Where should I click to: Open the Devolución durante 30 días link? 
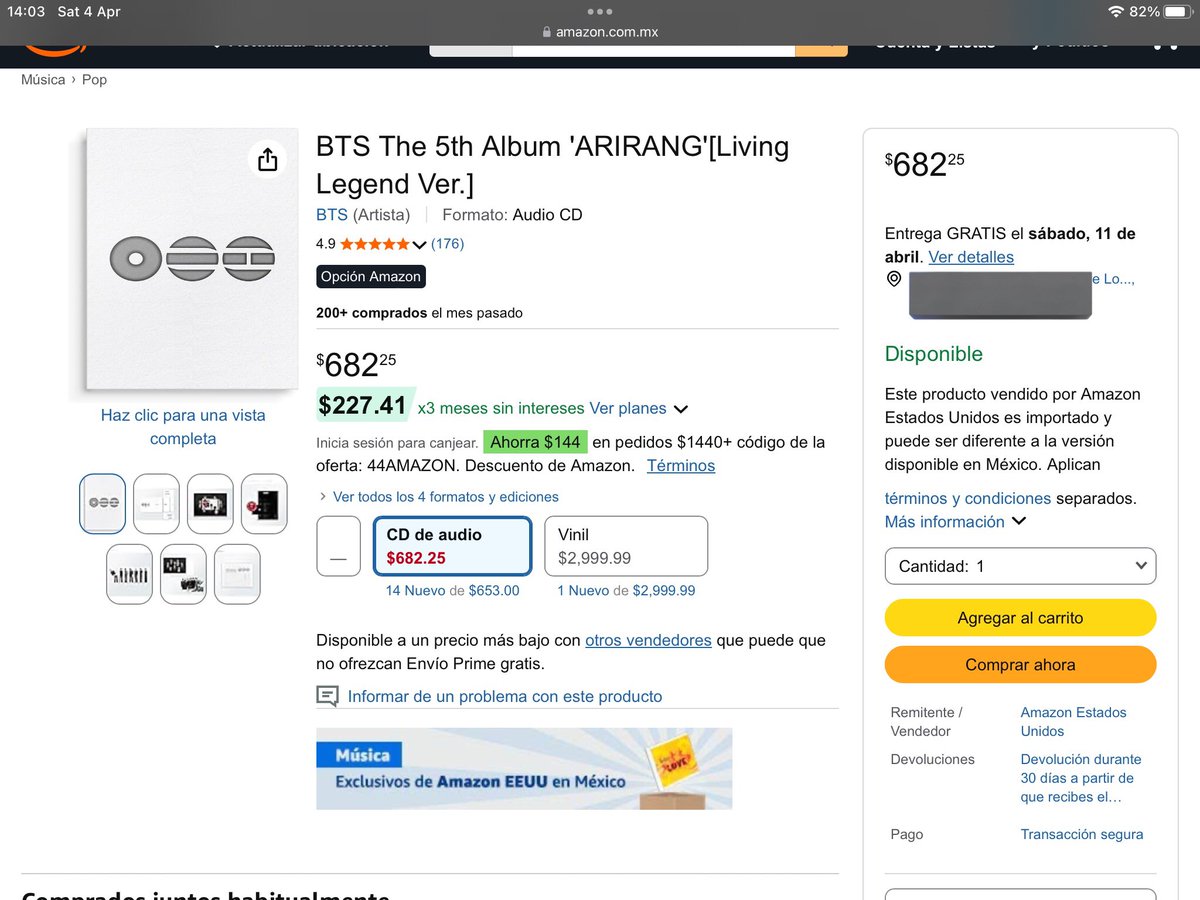tap(1081, 778)
